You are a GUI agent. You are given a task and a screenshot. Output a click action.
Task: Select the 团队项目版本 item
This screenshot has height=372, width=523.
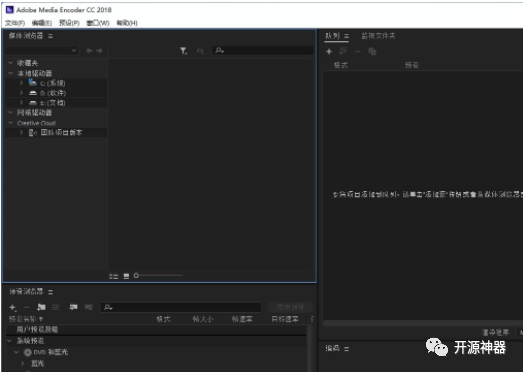pyautogui.click(x=61, y=132)
